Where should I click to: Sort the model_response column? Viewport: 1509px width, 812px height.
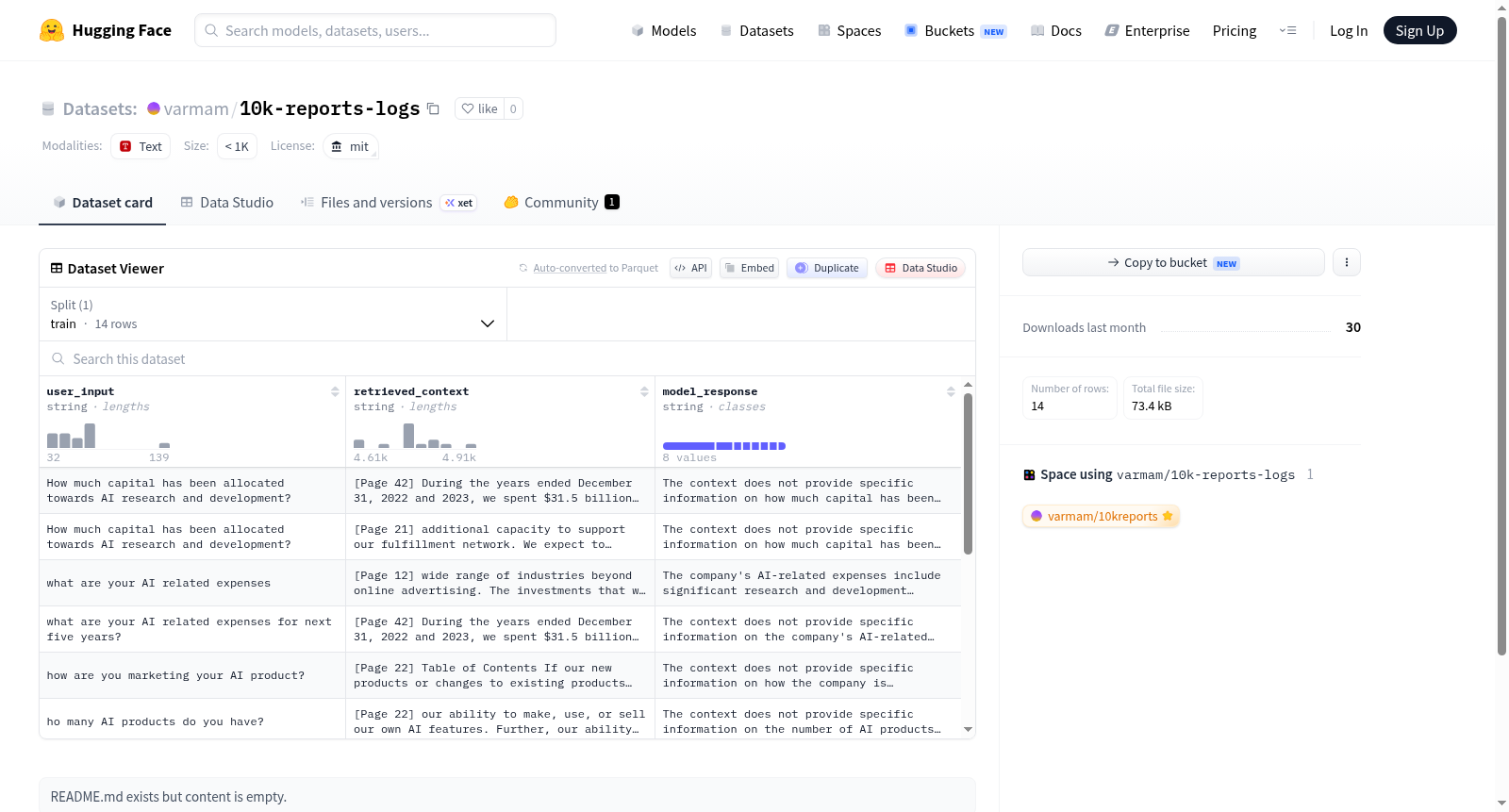pyautogui.click(x=951, y=391)
